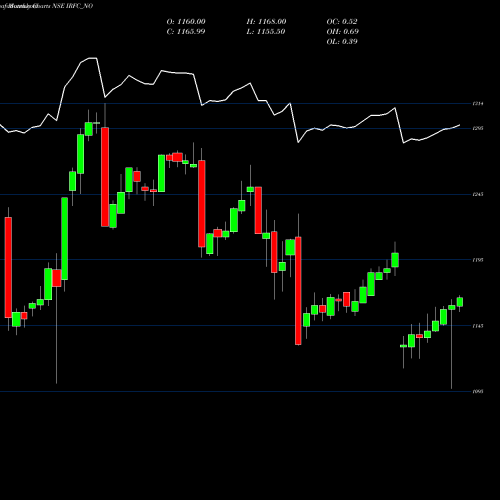This screenshot has width=500, height=500.
Task: Click the 'OC: 0.52' value
Action: point(342,22)
